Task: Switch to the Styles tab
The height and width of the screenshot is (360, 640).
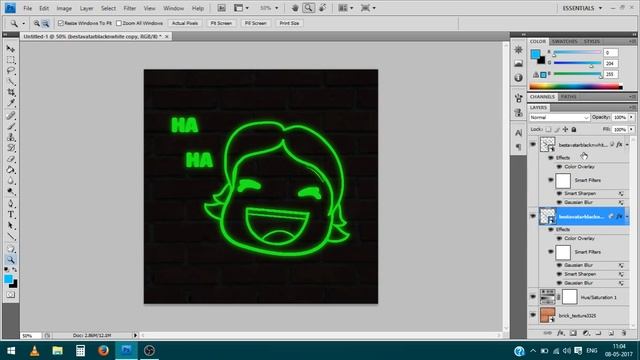Action: pyautogui.click(x=591, y=42)
